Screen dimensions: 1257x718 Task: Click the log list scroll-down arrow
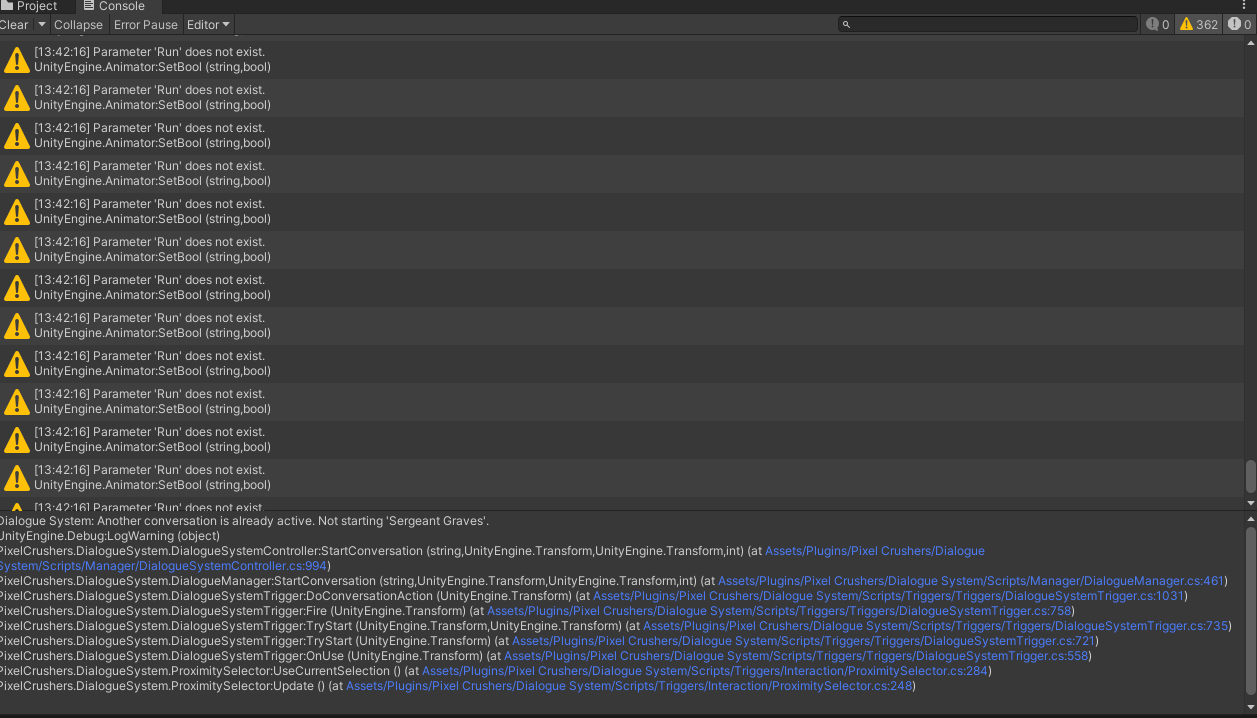[x=1250, y=503]
